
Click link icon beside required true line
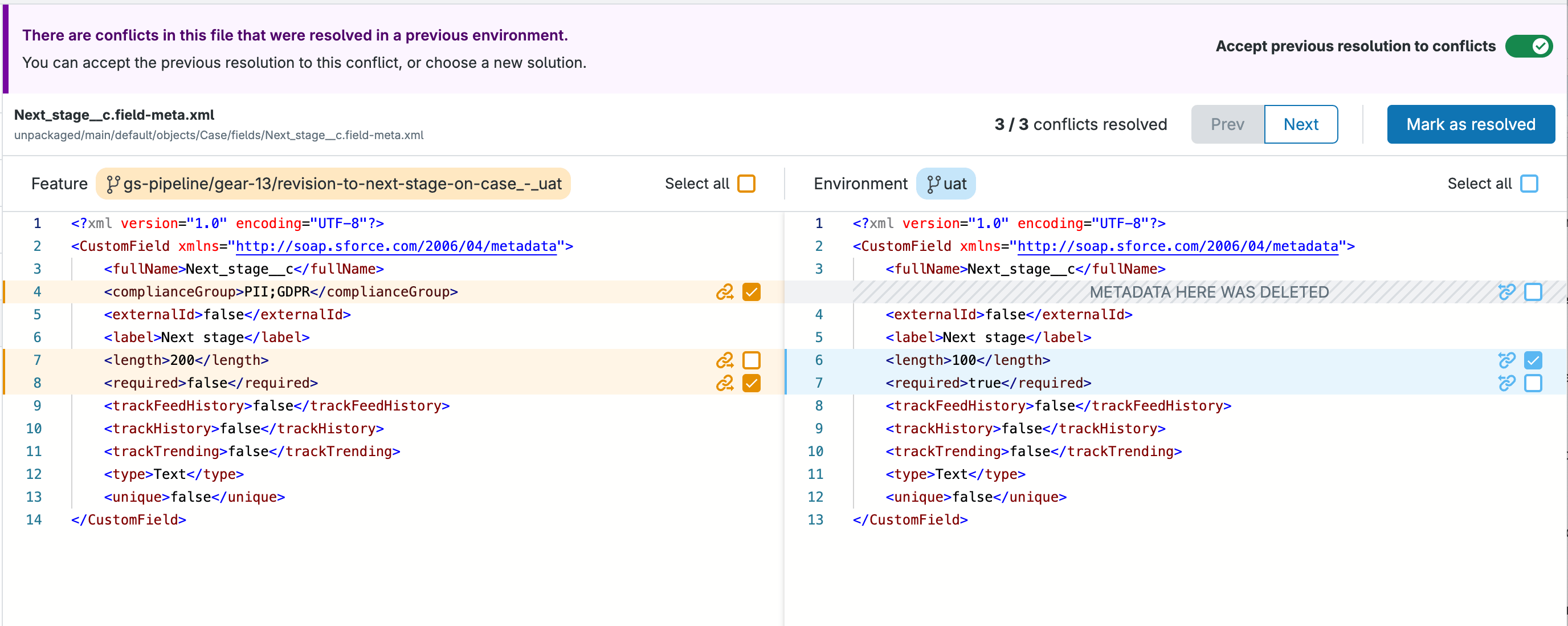[1506, 383]
